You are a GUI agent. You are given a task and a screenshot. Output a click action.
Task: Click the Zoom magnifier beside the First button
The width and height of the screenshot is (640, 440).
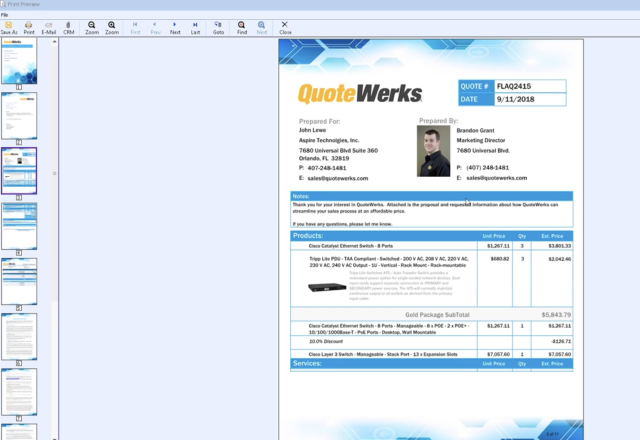(x=111, y=28)
